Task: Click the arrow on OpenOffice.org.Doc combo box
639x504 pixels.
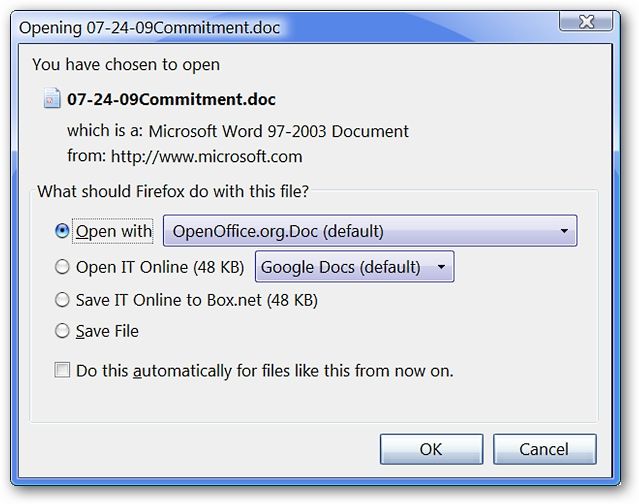Action: (x=564, y=231)
